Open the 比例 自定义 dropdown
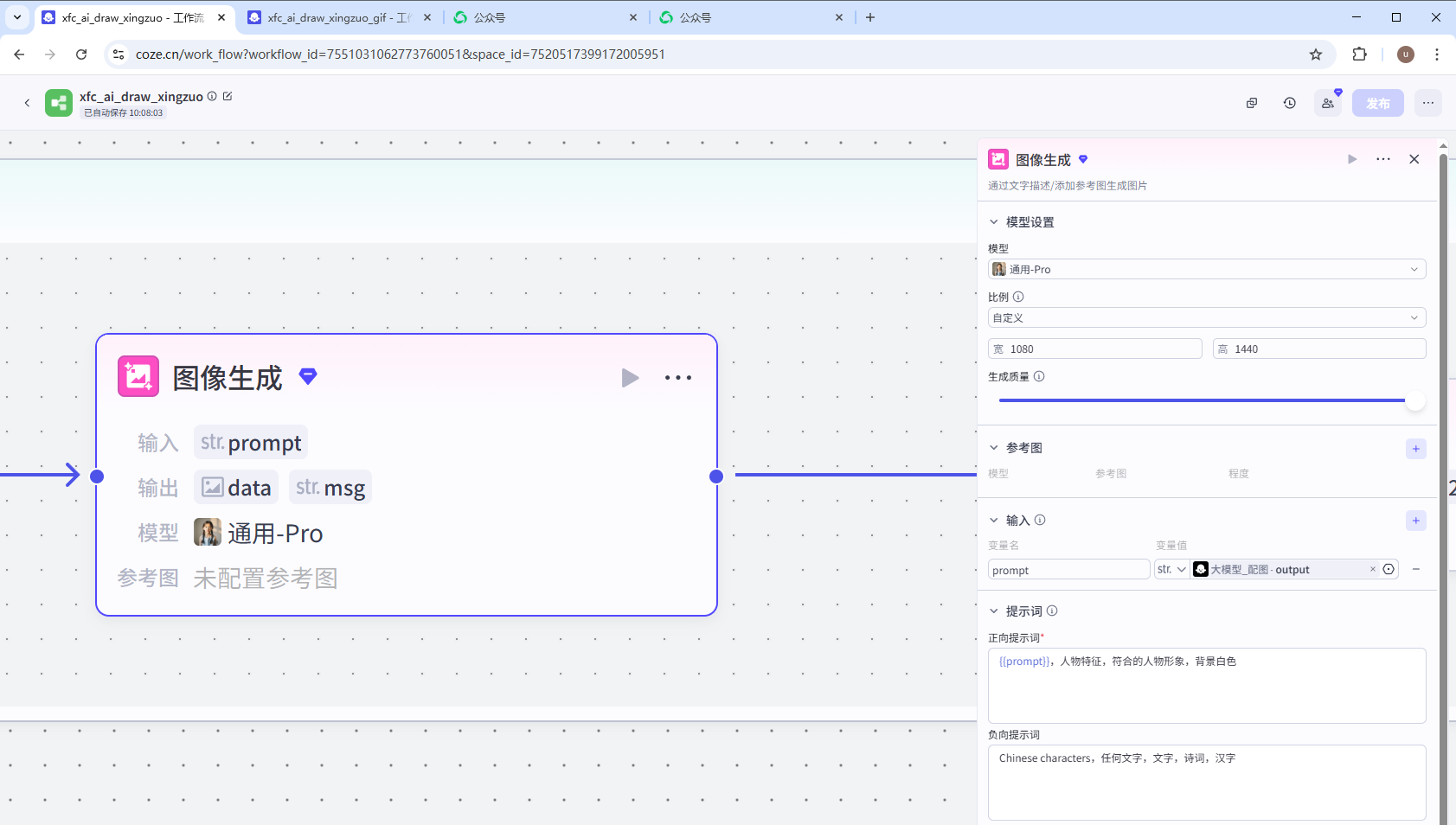The image size is (1456, 825). pos(1207,317)
